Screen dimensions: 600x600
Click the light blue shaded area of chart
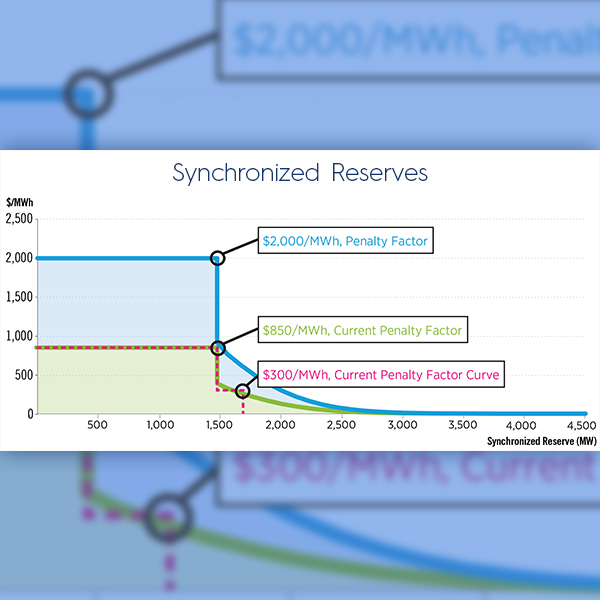[120, 300]
